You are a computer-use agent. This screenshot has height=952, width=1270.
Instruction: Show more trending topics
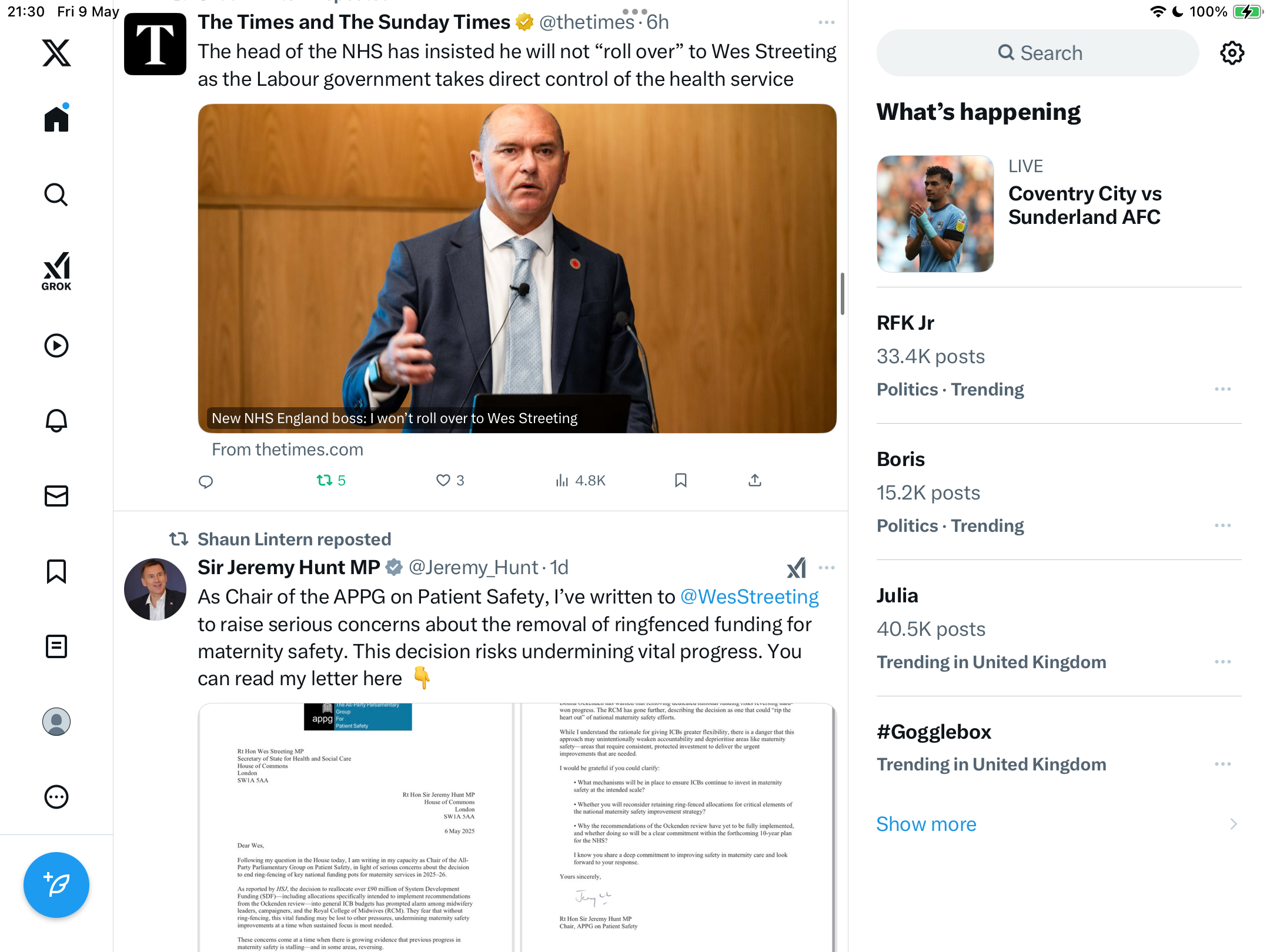(x=926, y=824)
